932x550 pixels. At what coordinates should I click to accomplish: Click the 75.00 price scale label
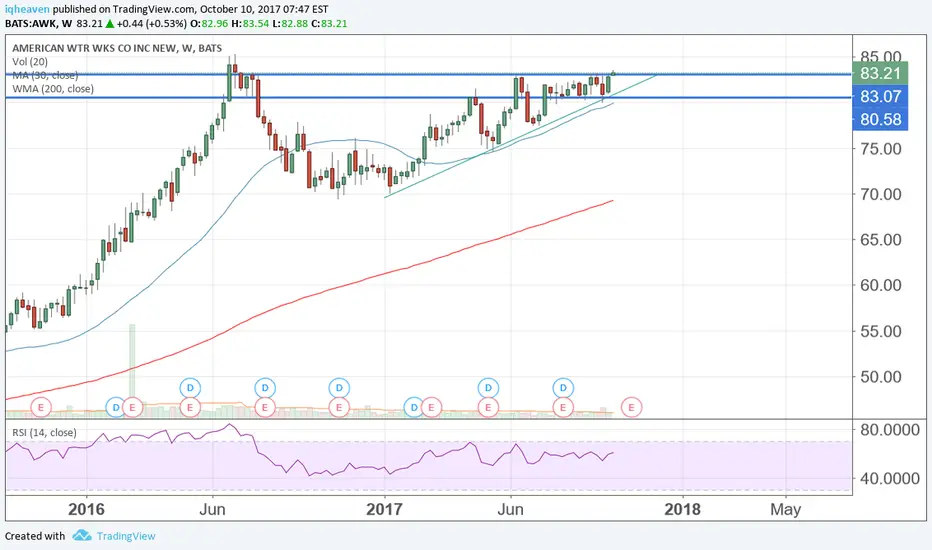pyautogui.click(x=881, y=149)
